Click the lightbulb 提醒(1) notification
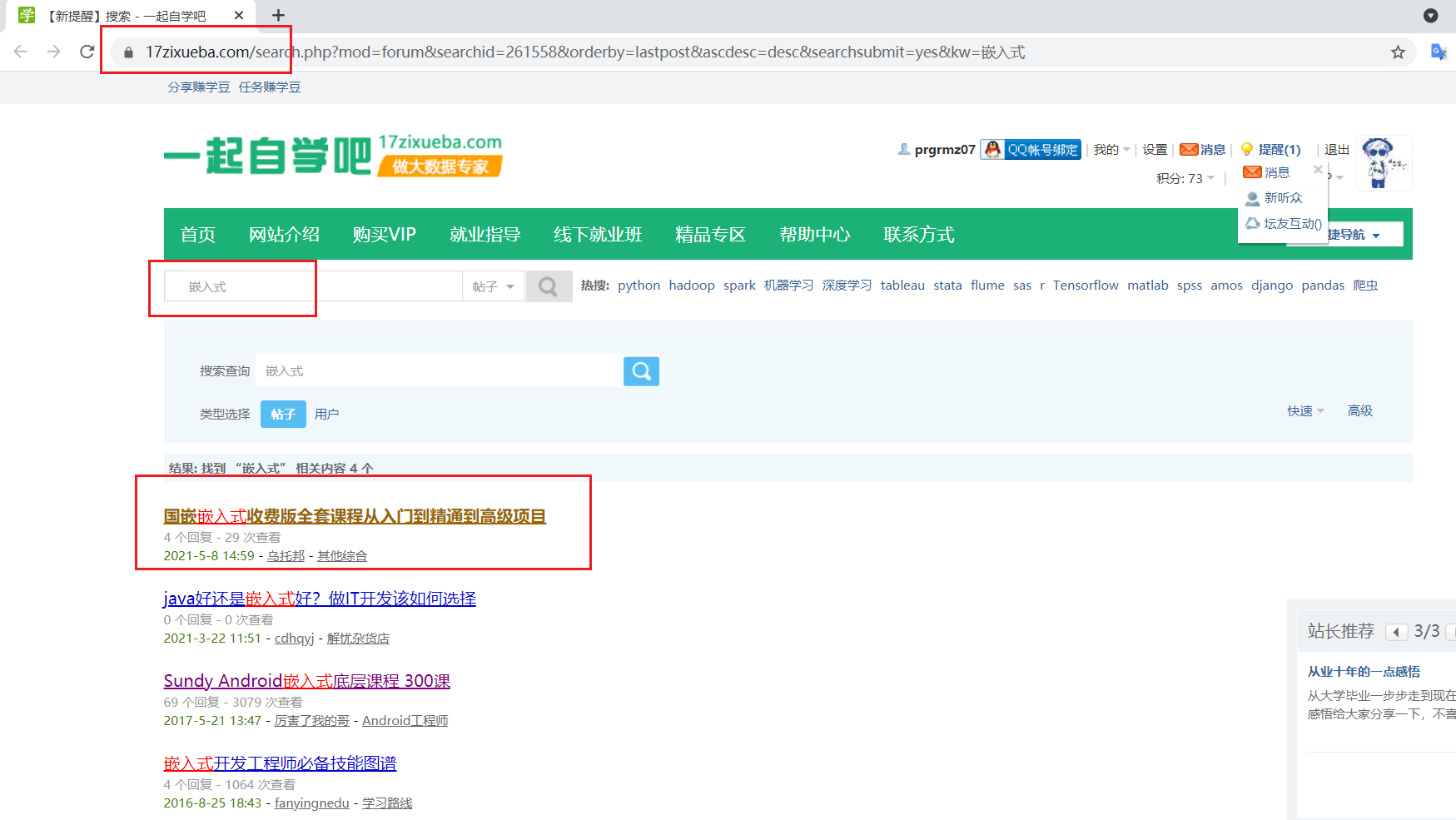 1270,150
